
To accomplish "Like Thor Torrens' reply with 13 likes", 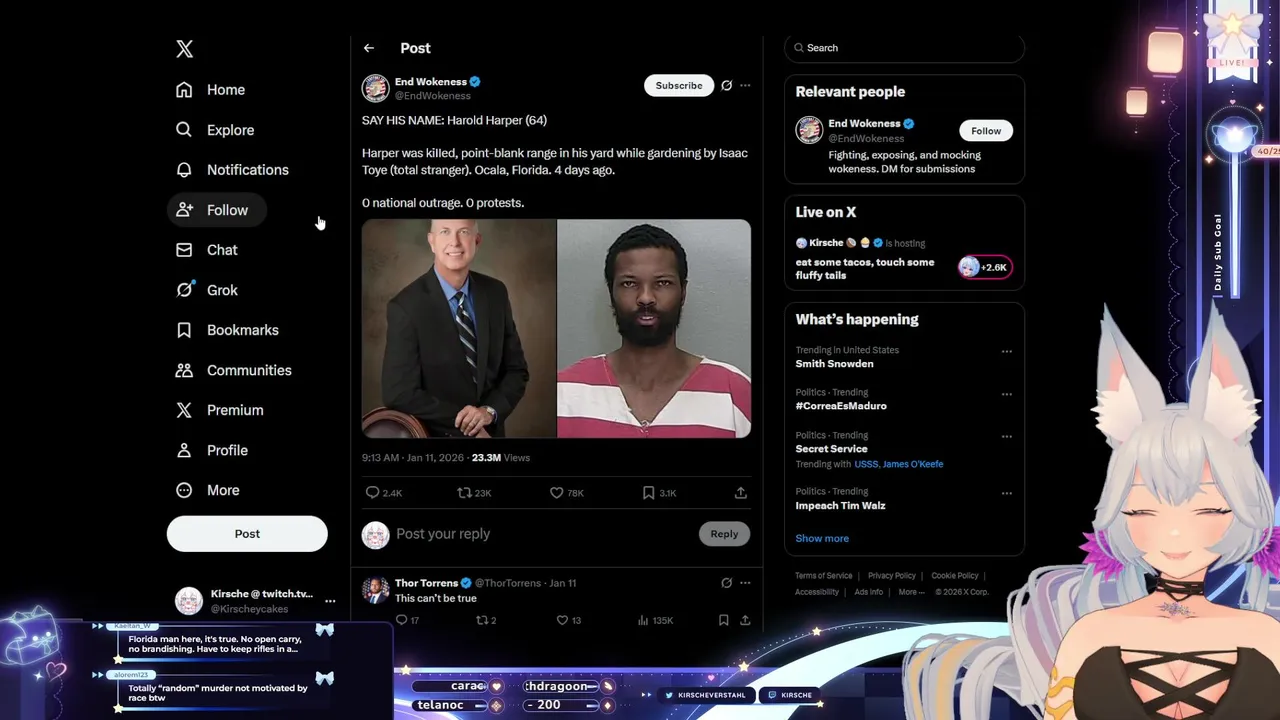I will tap(569, 621).
